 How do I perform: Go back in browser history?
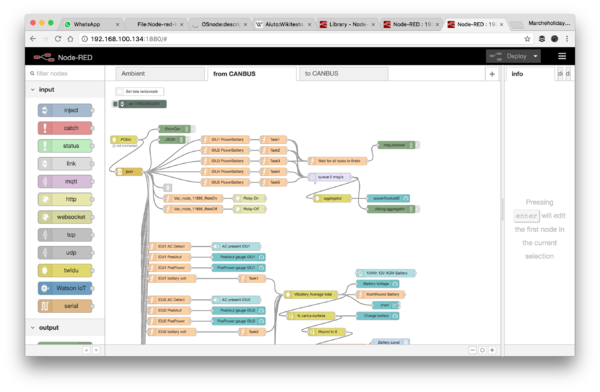coord(33,39)
